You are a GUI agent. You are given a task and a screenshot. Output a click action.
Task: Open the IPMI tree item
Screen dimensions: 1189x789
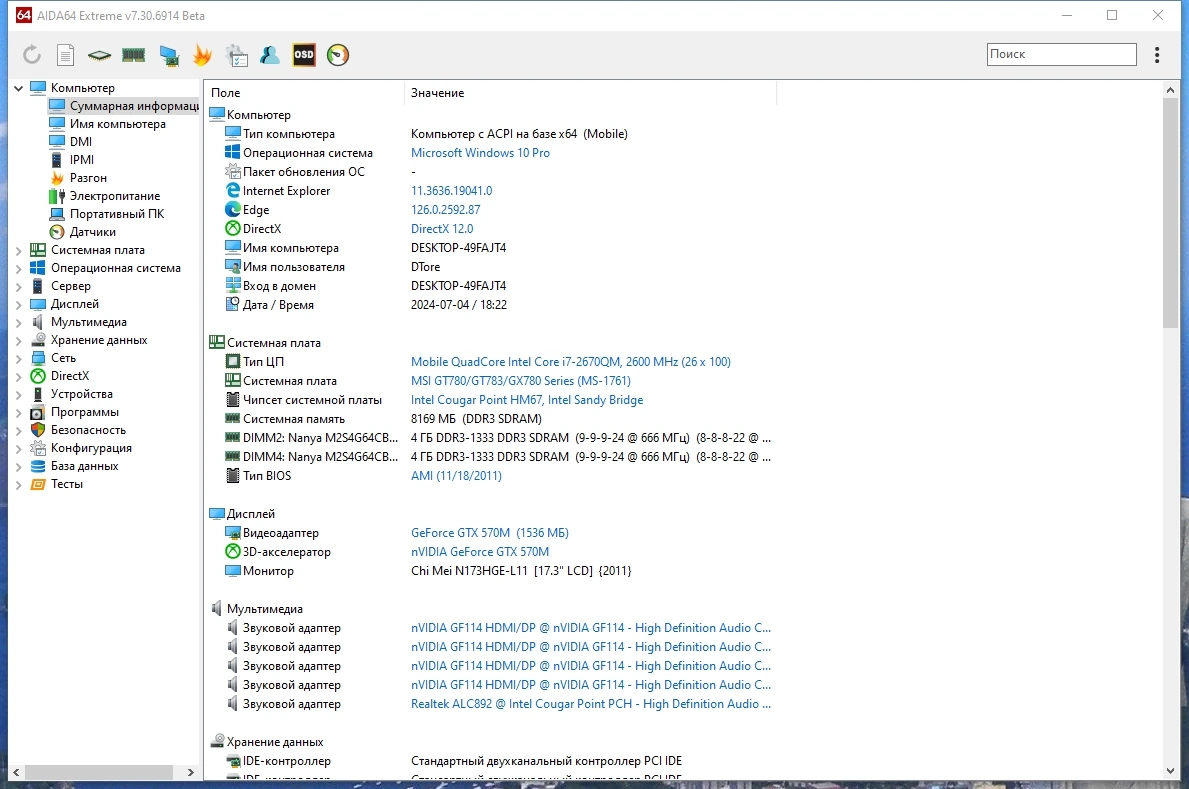pyautogui.click(x=82, y=160)
